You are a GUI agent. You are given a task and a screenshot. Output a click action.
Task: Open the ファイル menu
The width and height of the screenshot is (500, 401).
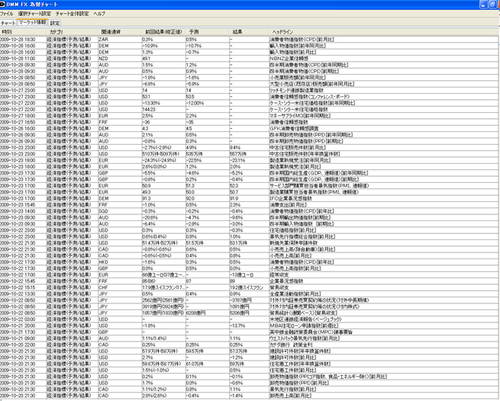coord(6,14)
